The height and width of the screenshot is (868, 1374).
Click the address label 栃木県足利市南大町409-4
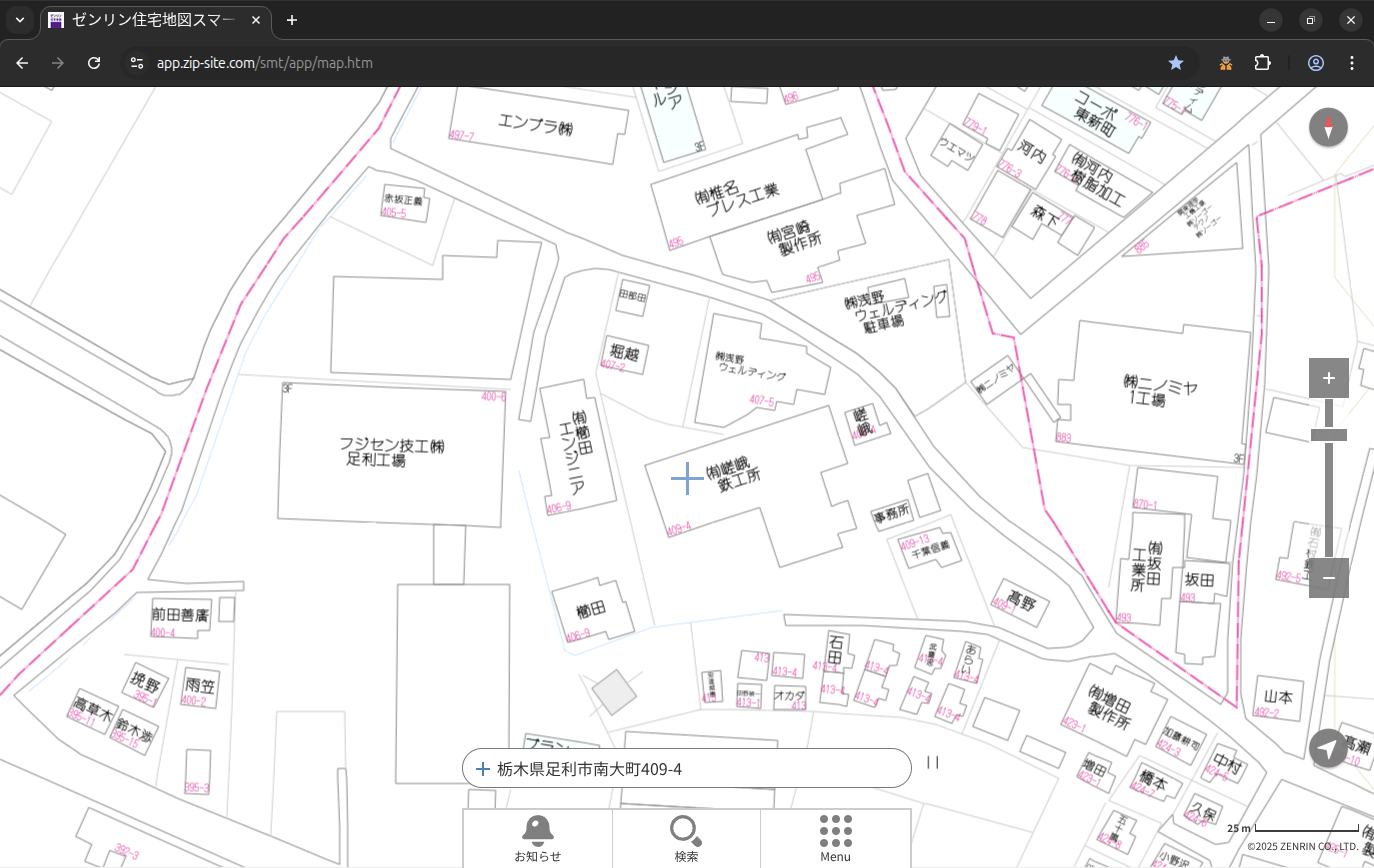(x=590, y=769)
